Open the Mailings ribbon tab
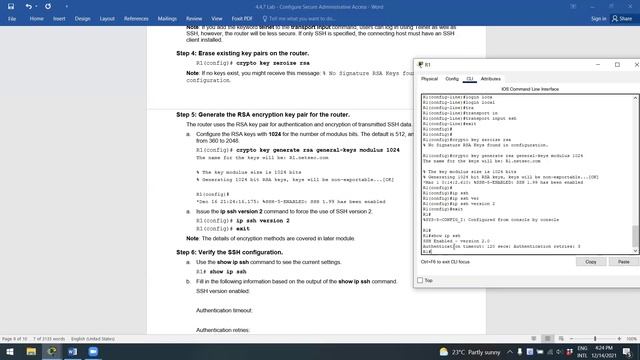Viewport: 640px width, 360px height. 167,19
